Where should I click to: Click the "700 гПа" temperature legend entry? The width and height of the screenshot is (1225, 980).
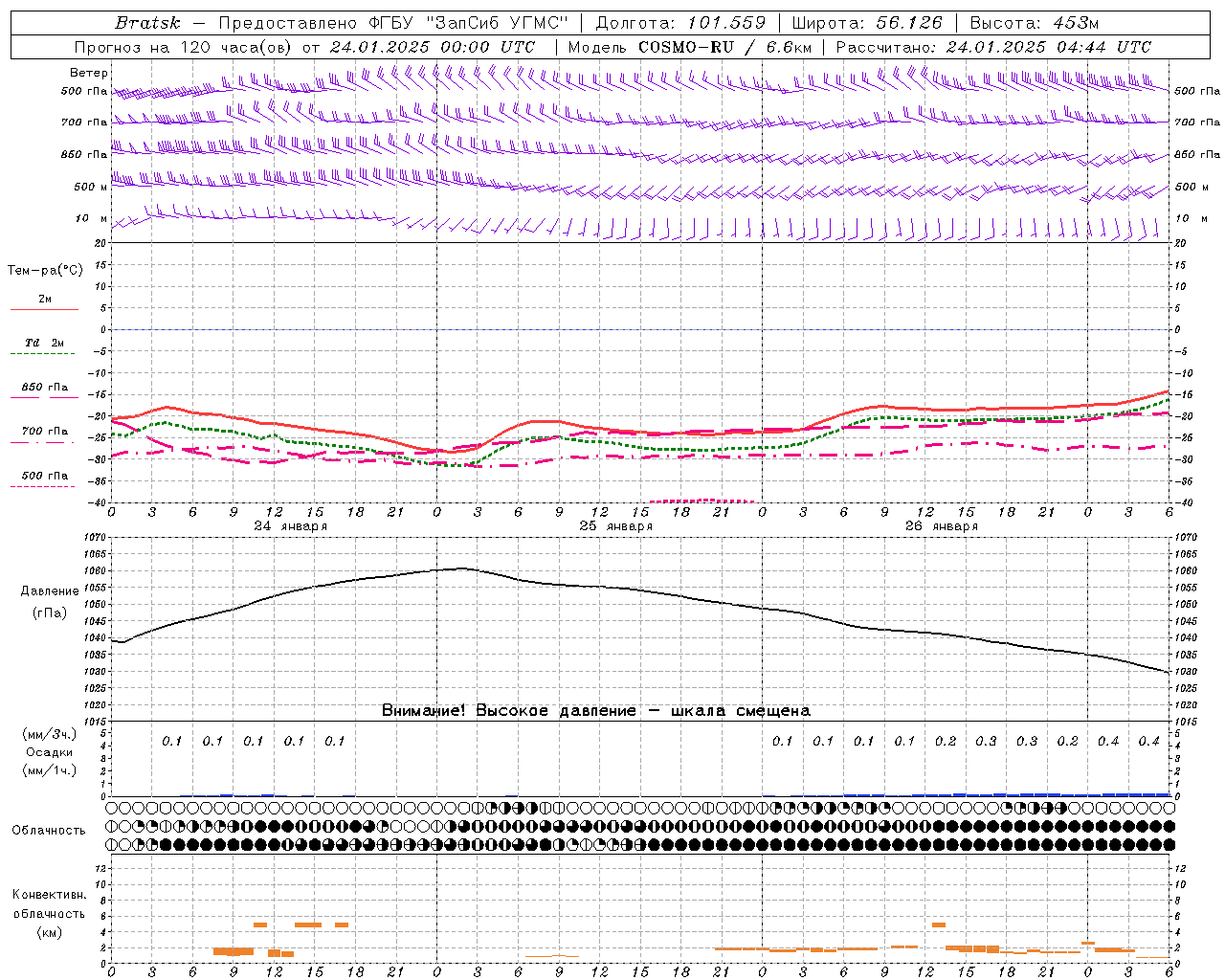(44, 431)
